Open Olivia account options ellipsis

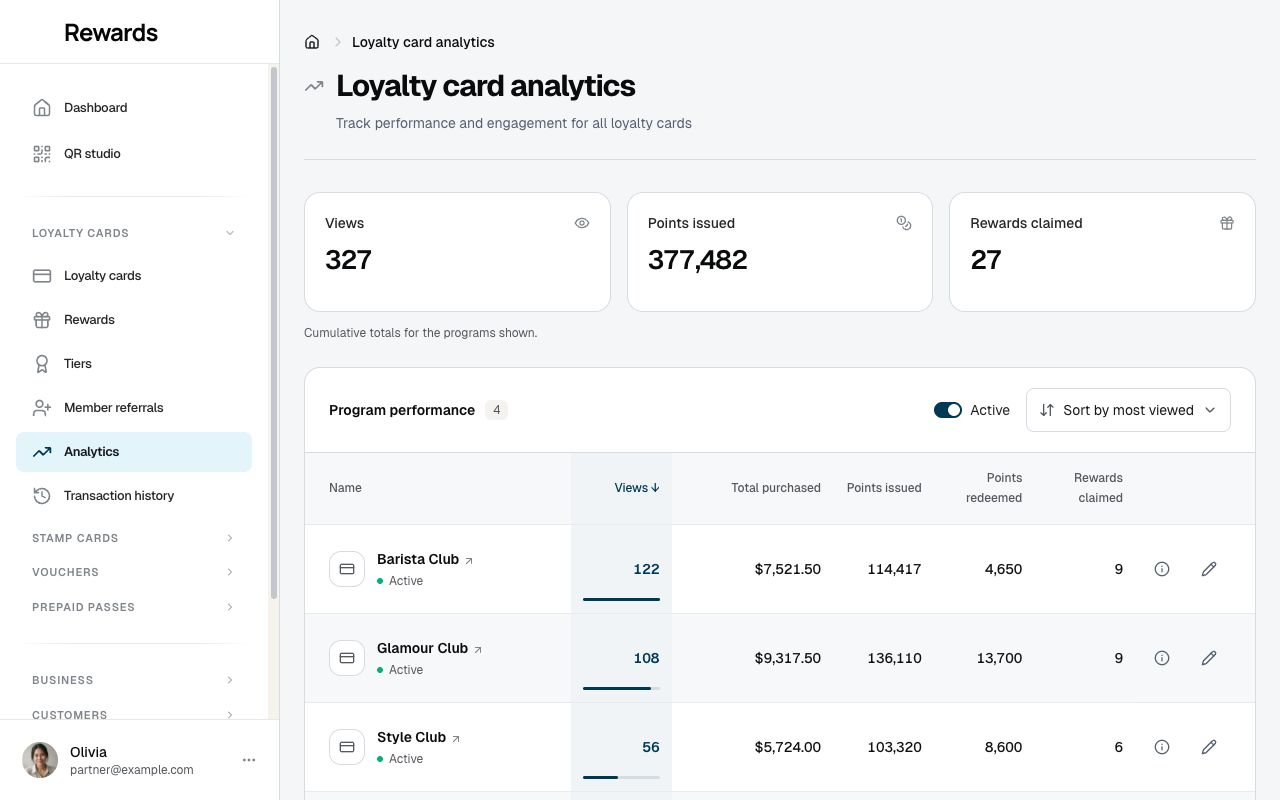tap(249, 760)
